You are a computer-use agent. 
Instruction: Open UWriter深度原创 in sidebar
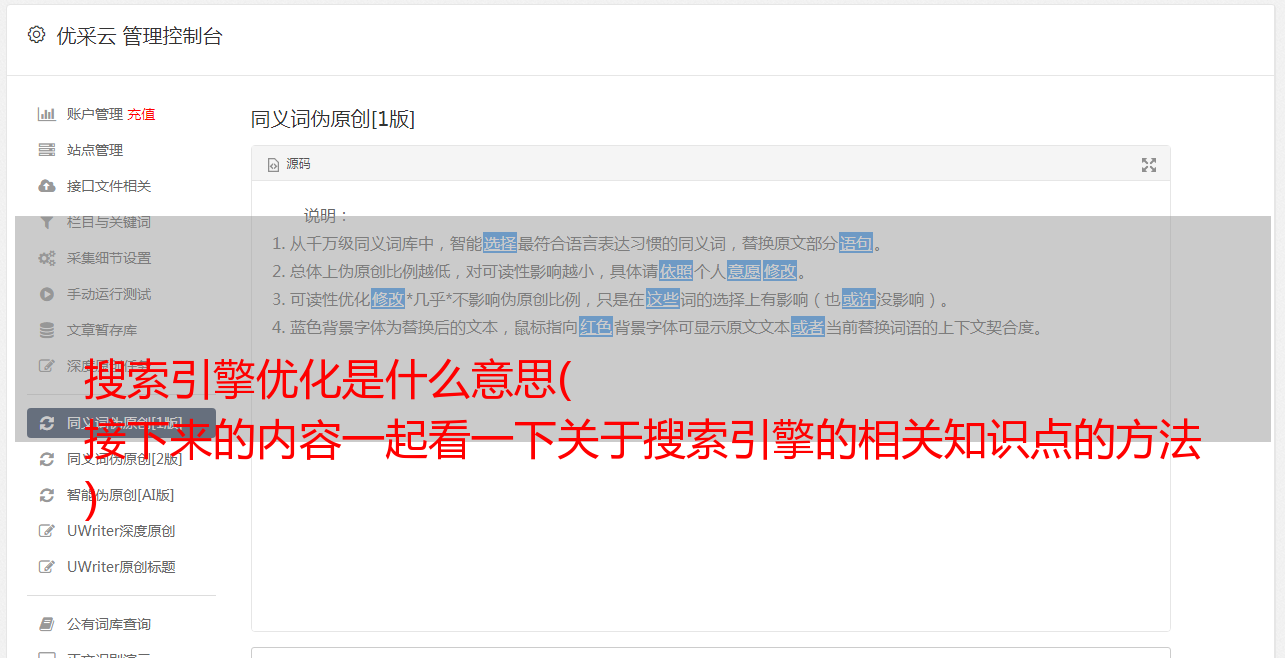(x=121, y=531)
